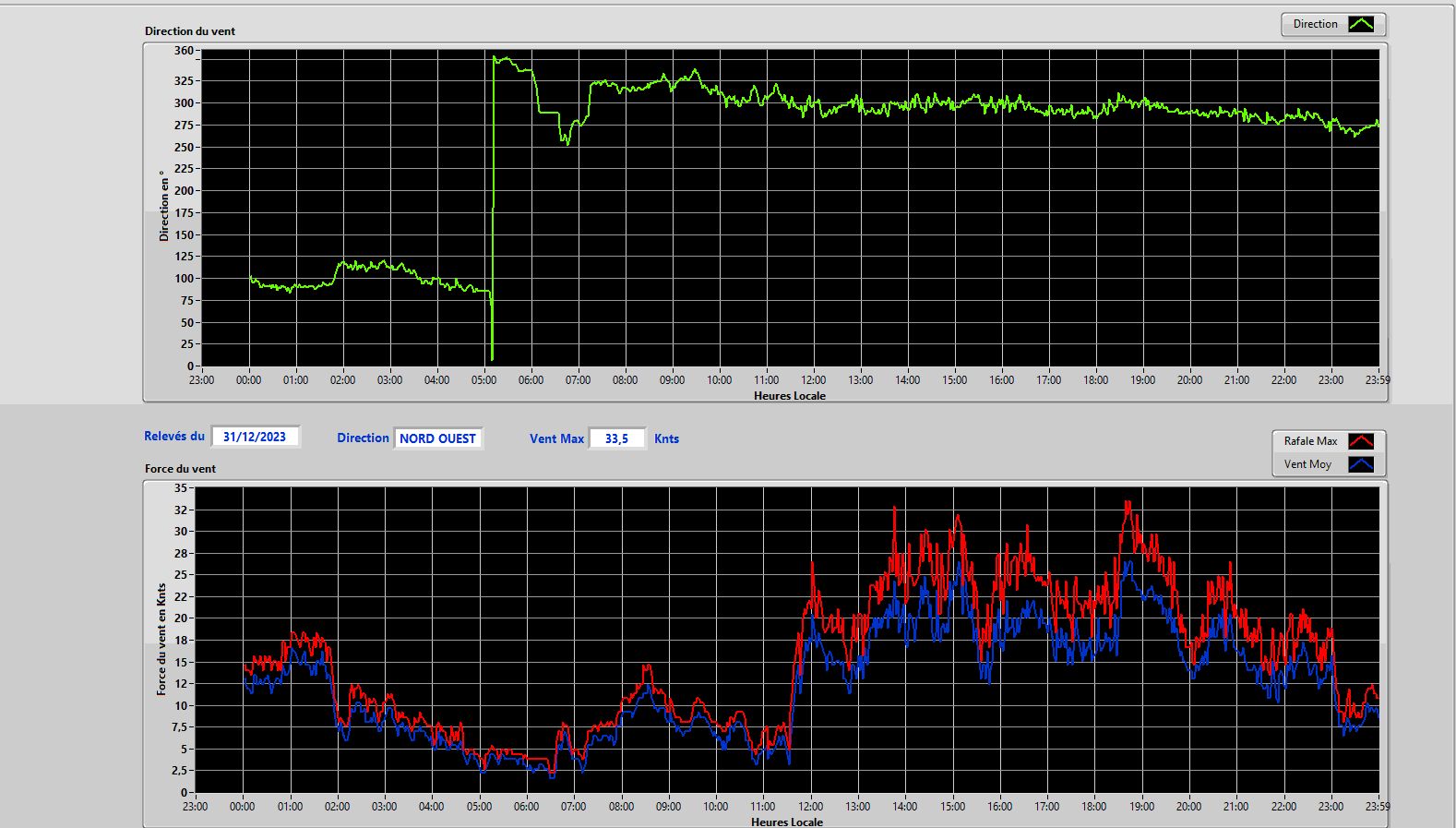This screenshot has height=828, width=1456.
Task: Click the 'Direction' legend label at top right
Action: [x=1315, y=24]
